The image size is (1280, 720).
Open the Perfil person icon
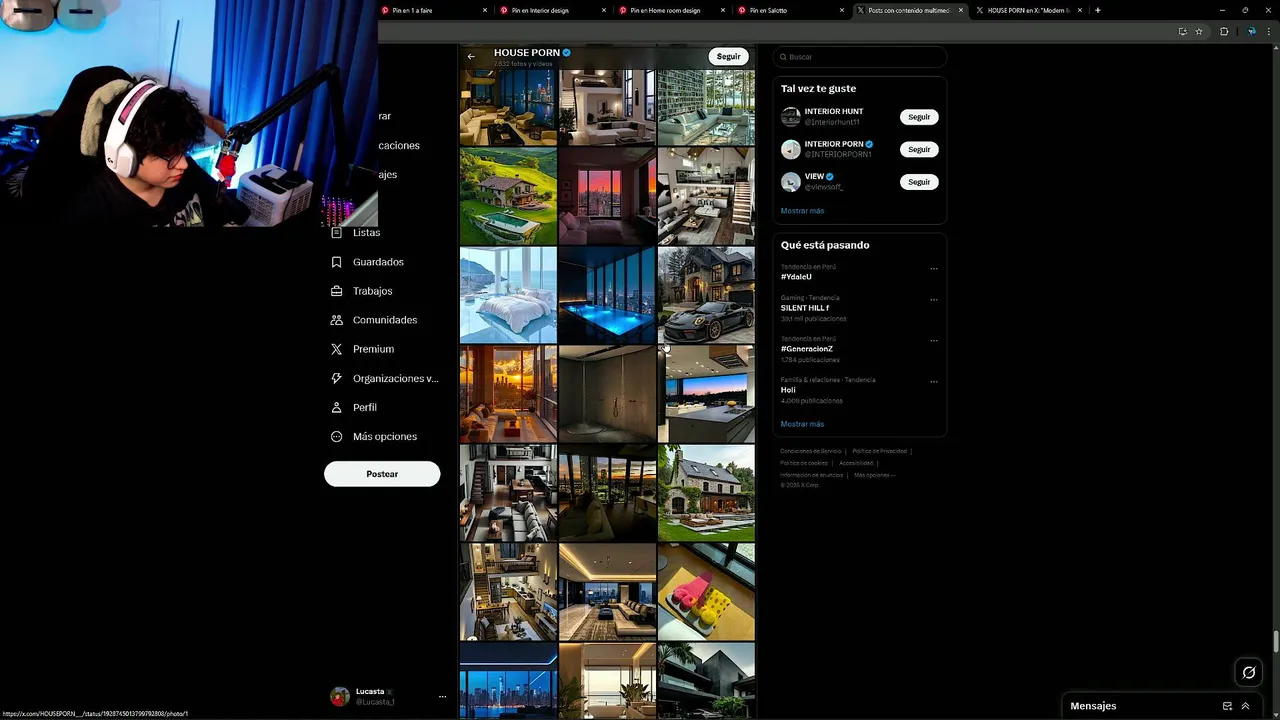337,407
